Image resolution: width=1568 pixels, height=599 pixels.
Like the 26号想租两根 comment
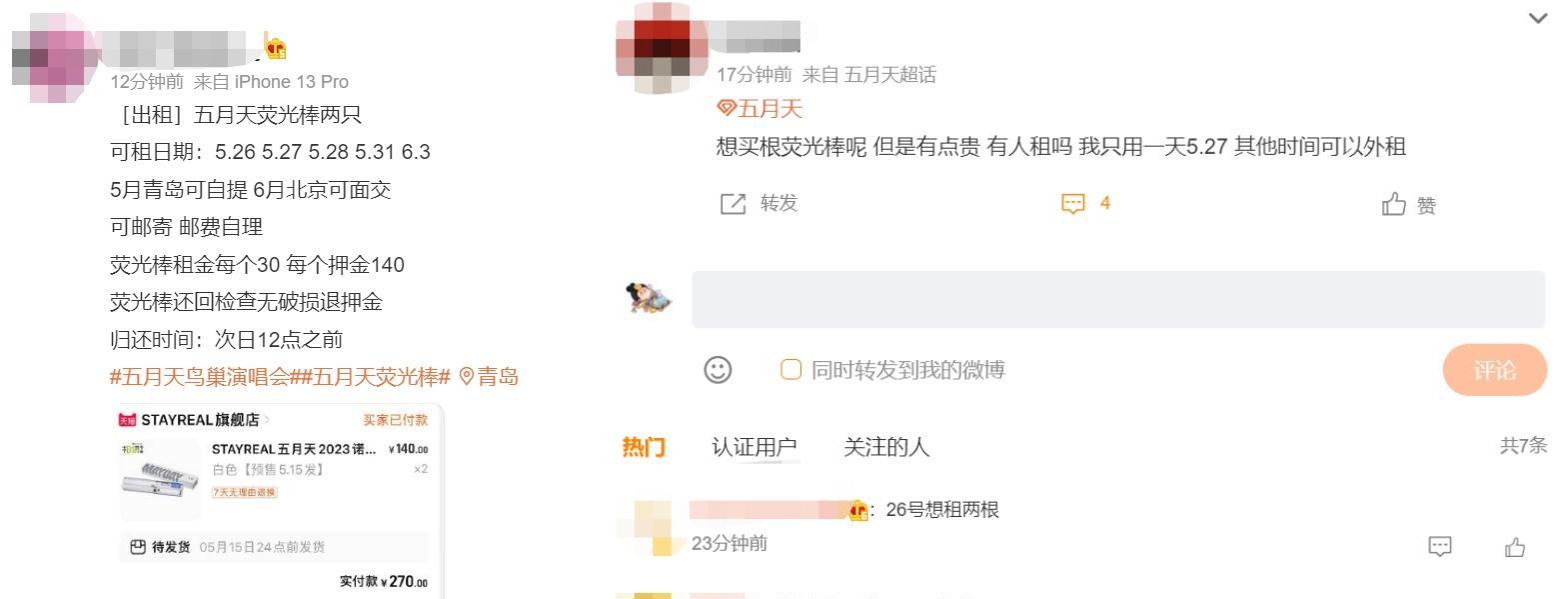[x=1515, y=547]
